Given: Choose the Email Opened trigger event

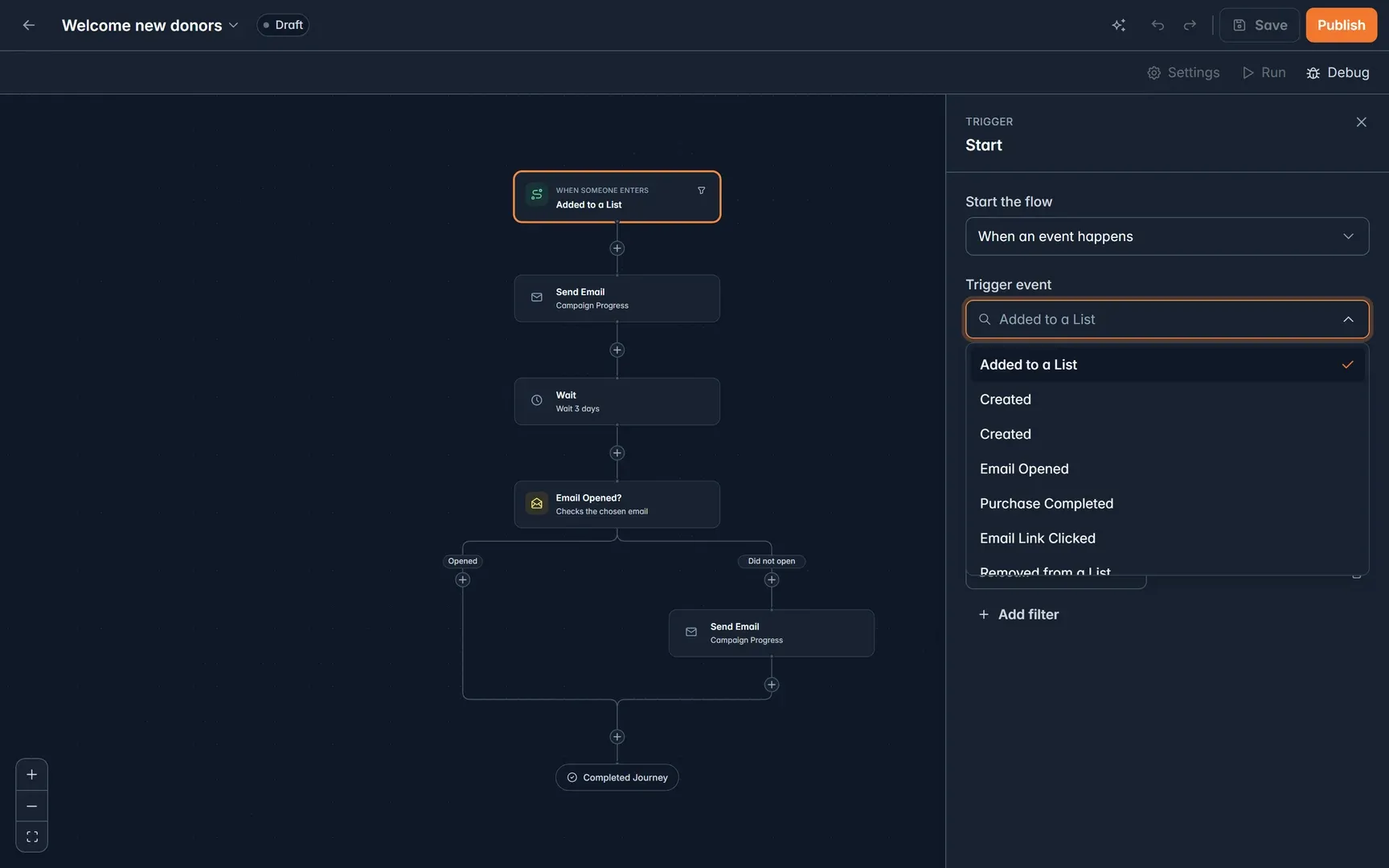Looking at the screenshot, I should click(1166, 469).
